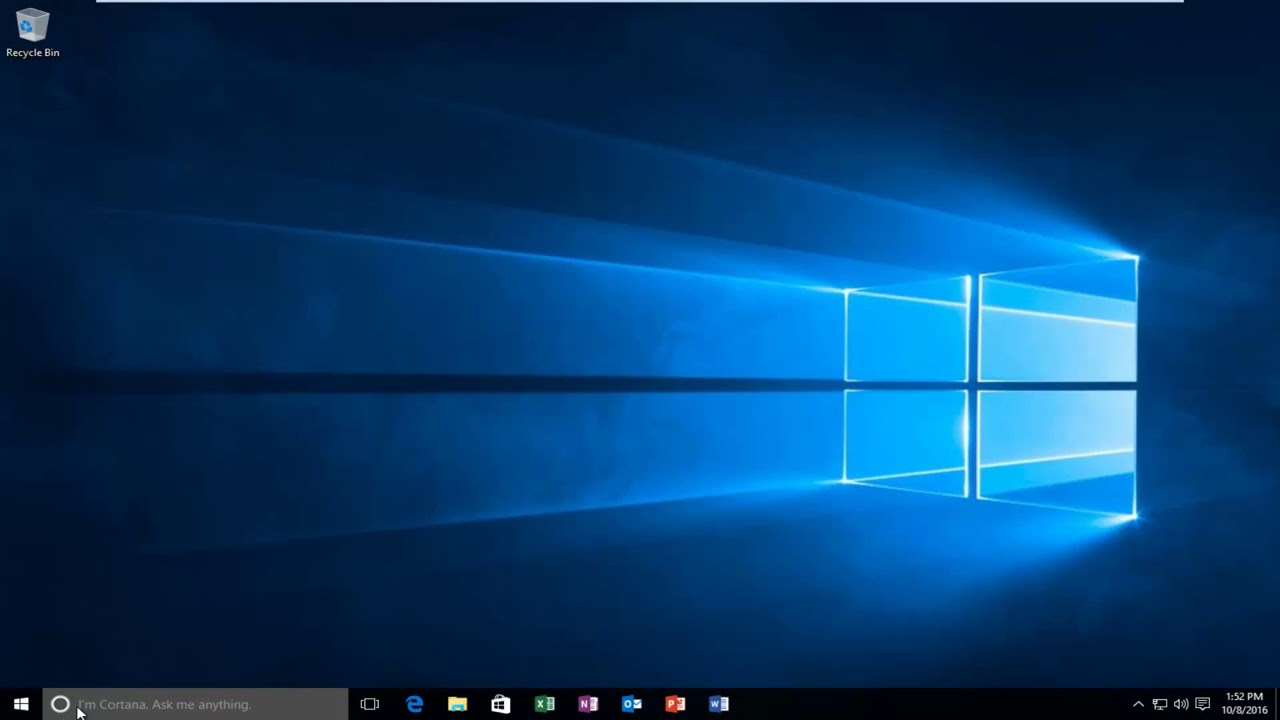Open the network status tray icon
The image size is (1280, 720).
coord(1160,704)
